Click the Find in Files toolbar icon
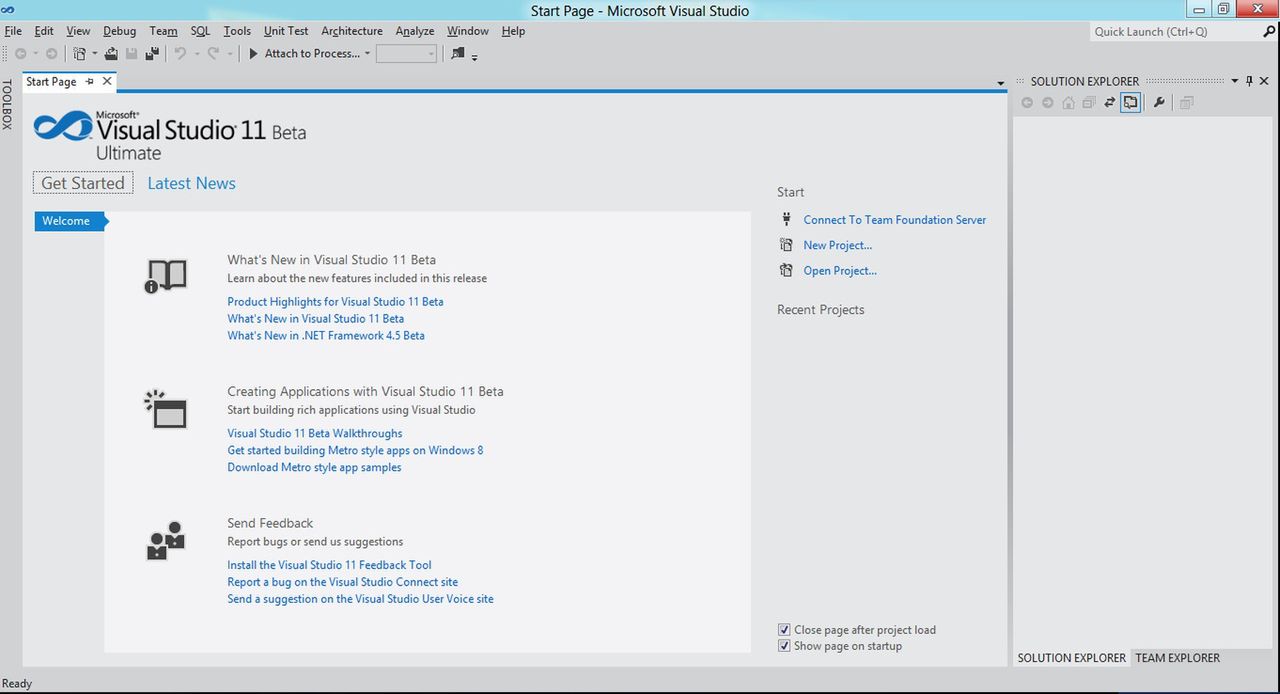 (458, 53)
